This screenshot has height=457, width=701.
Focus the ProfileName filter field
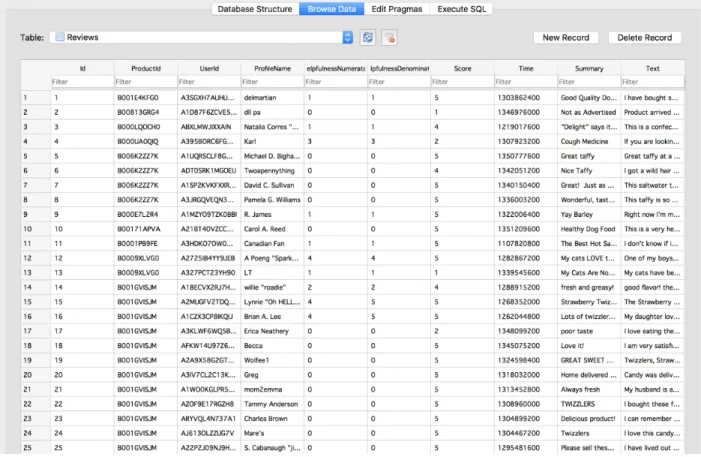pos(272,82)
